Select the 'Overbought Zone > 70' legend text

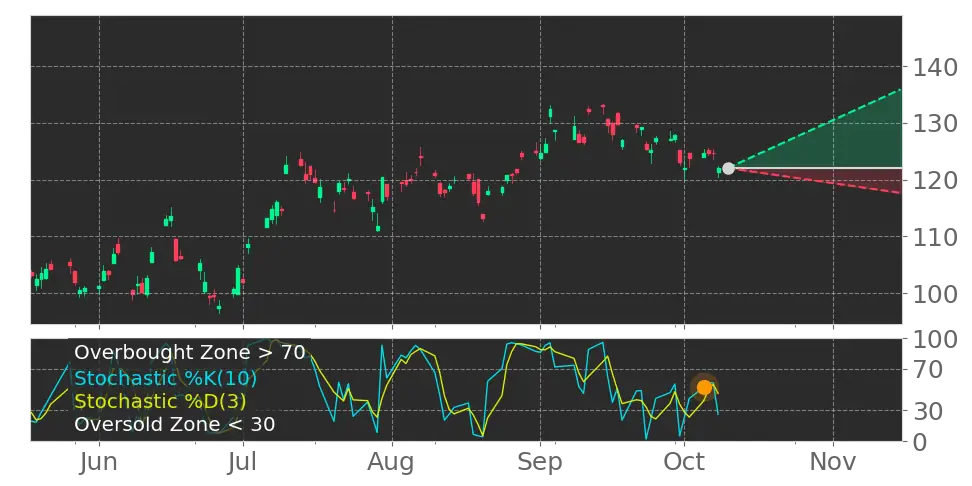point(190,352)
